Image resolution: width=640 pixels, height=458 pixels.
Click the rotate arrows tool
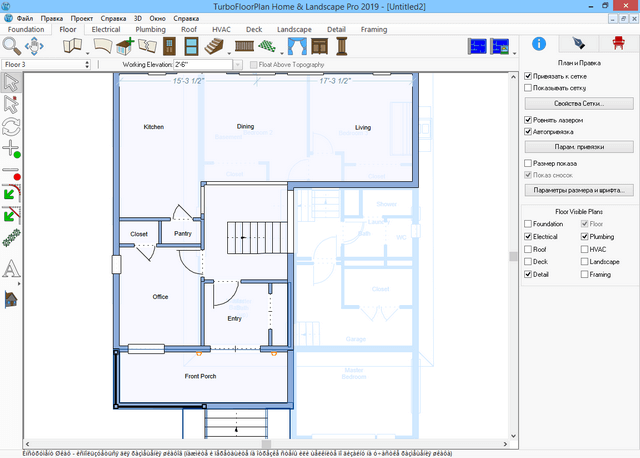tap(12, 126)
